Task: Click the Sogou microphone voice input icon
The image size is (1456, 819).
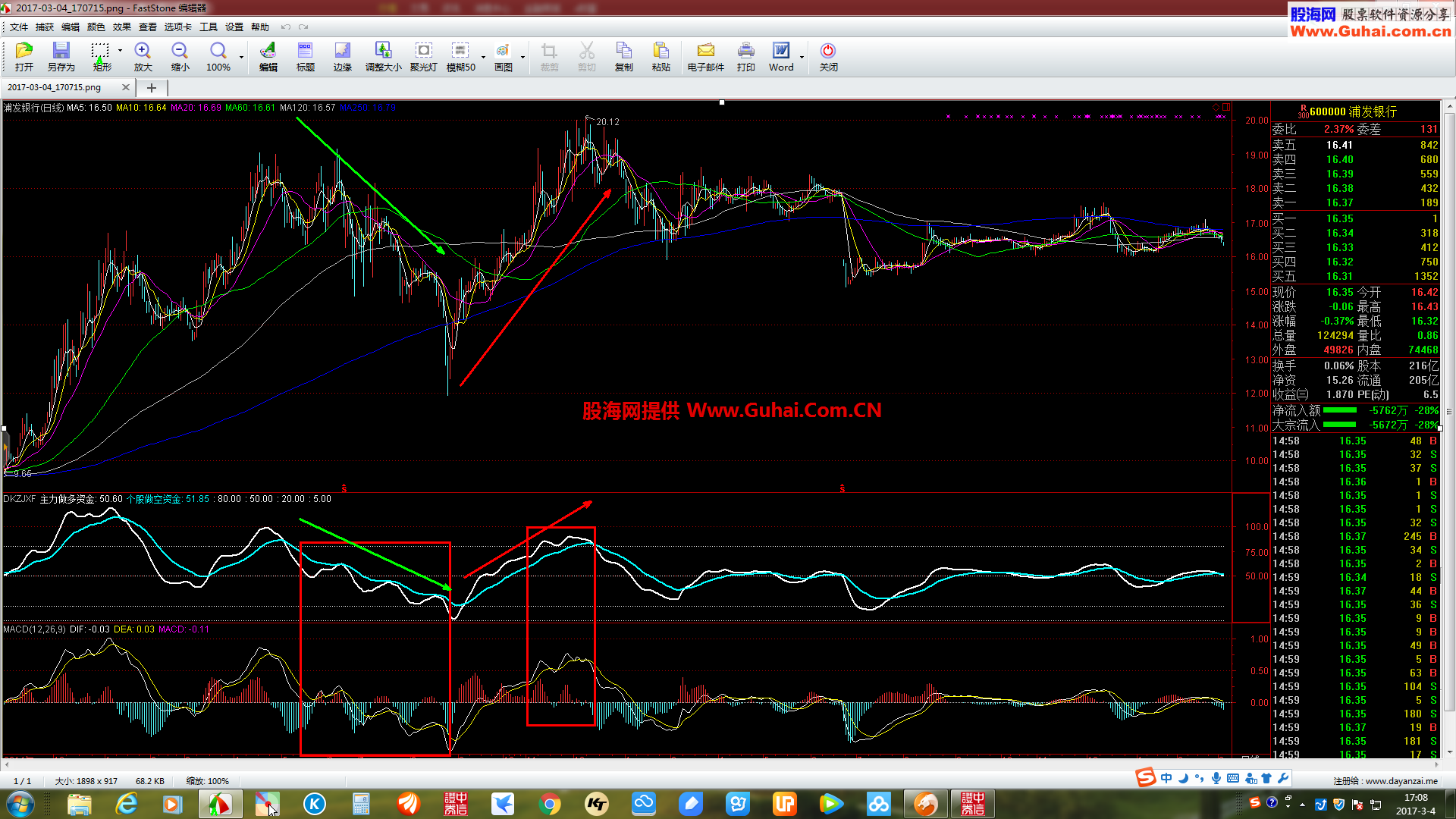Action: click(x=1216, y=778)
